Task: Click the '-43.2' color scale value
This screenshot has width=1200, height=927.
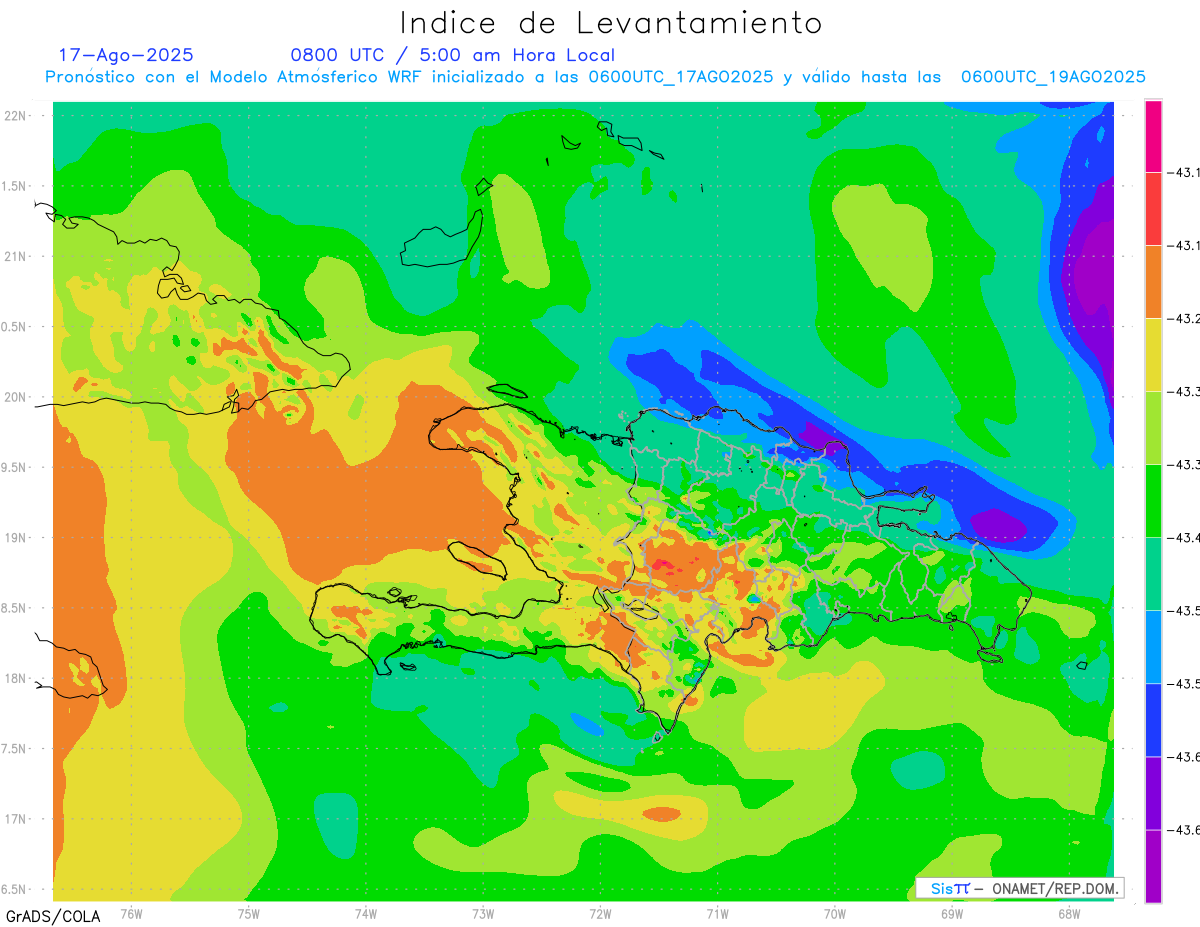Action: point(1184,319)
